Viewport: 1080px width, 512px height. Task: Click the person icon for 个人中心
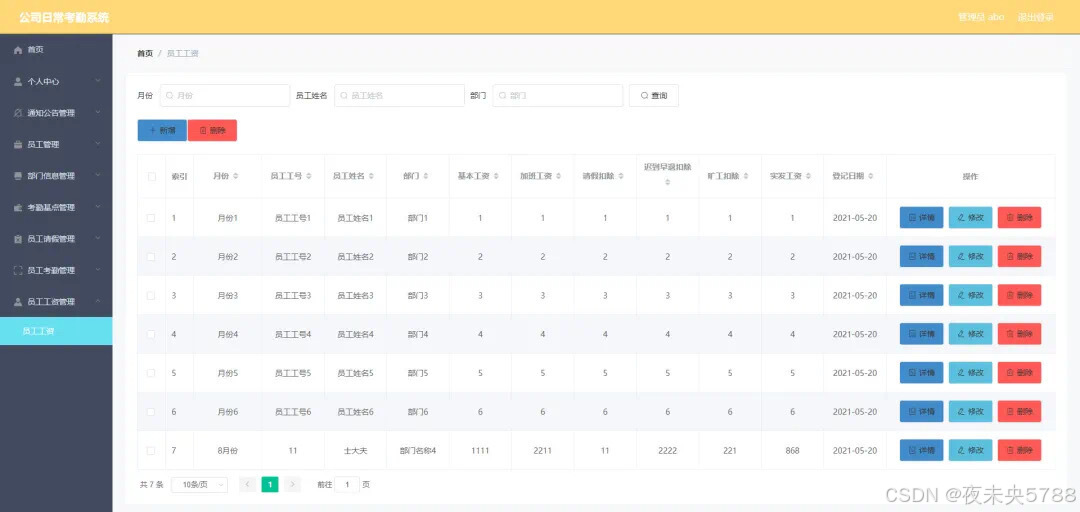[x=18, y=81]
